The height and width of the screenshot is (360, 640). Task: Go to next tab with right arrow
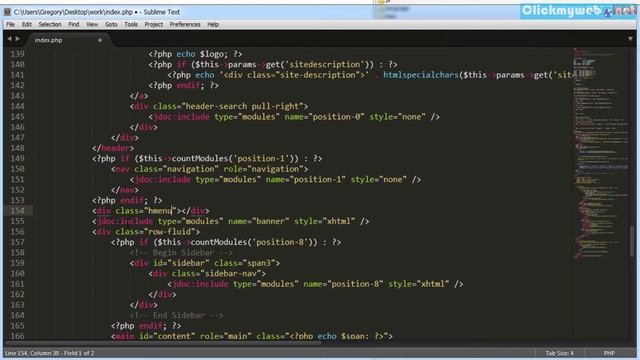click(x=18, y=39)
